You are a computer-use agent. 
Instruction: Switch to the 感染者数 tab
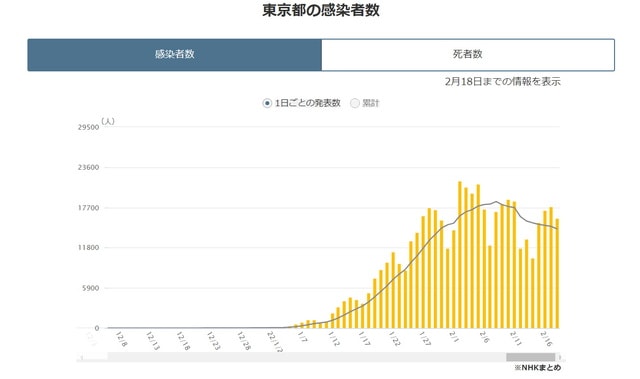tap(175, 55)
